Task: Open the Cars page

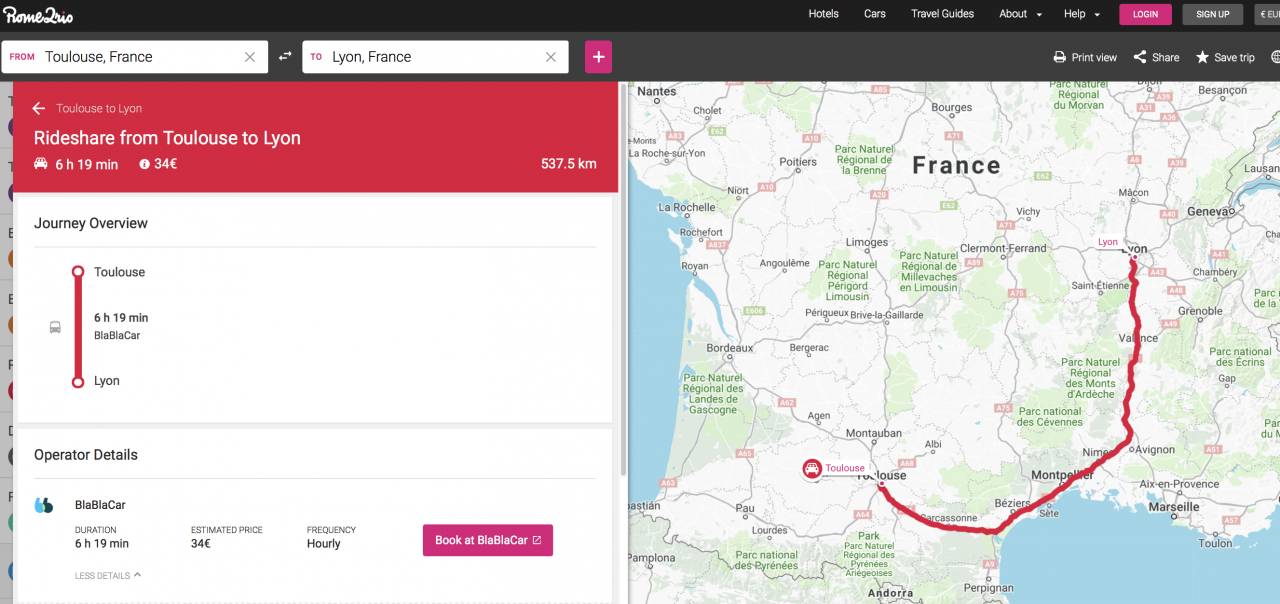Action: point(875,14)
